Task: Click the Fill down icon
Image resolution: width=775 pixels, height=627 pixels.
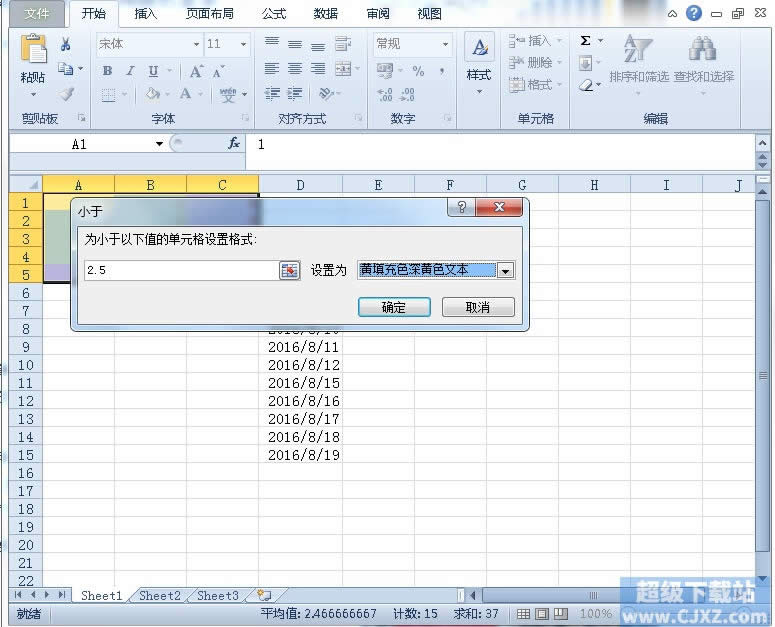Action: point(586,63)
